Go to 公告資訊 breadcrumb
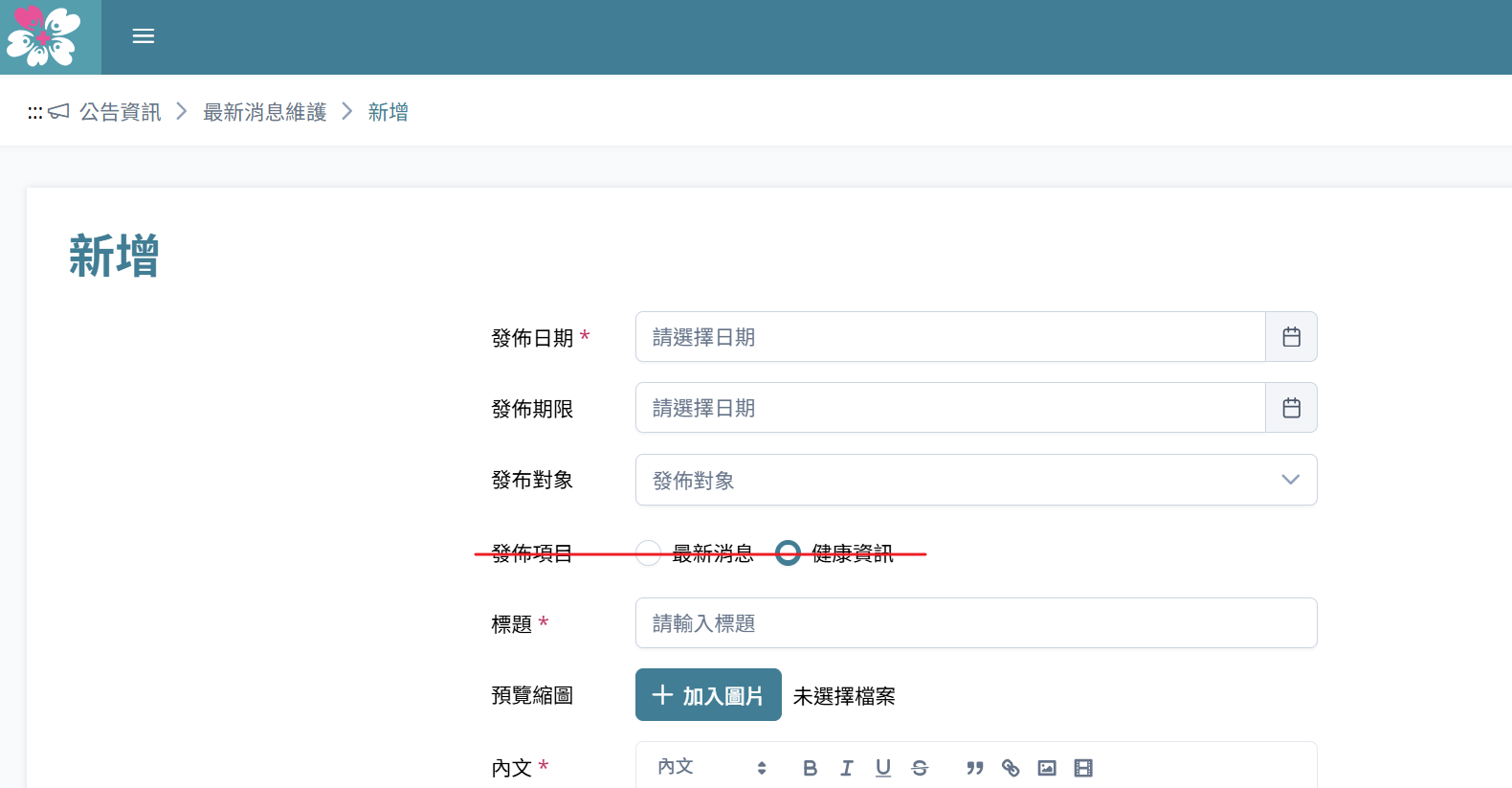This screenshot has width=1512, height=788. click(x=120, y=112)
